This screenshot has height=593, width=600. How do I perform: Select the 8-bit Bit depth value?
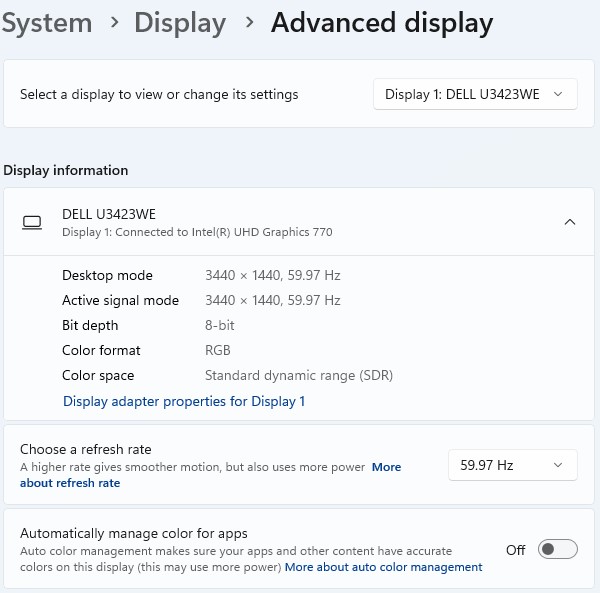pos(219,325)
